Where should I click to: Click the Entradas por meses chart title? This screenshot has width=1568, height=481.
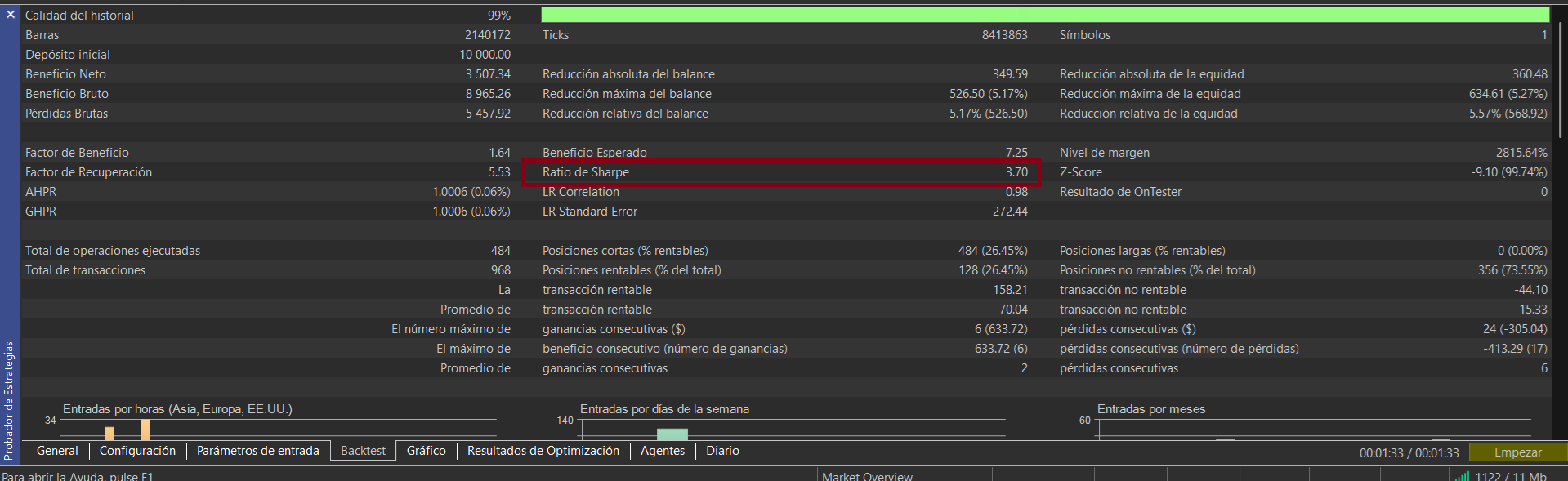(x=1151, y=409)
